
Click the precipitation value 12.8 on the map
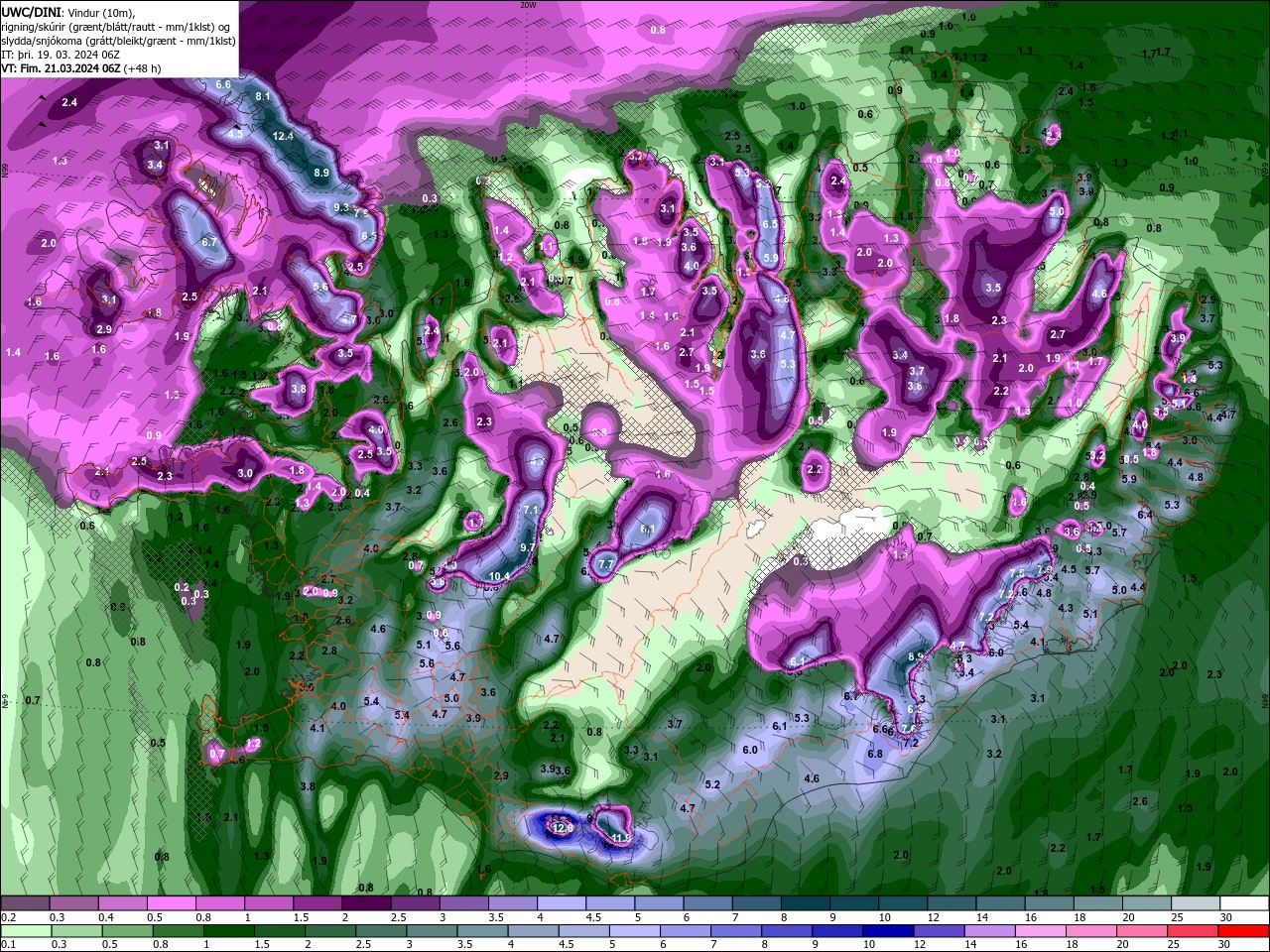click(564, 827)
